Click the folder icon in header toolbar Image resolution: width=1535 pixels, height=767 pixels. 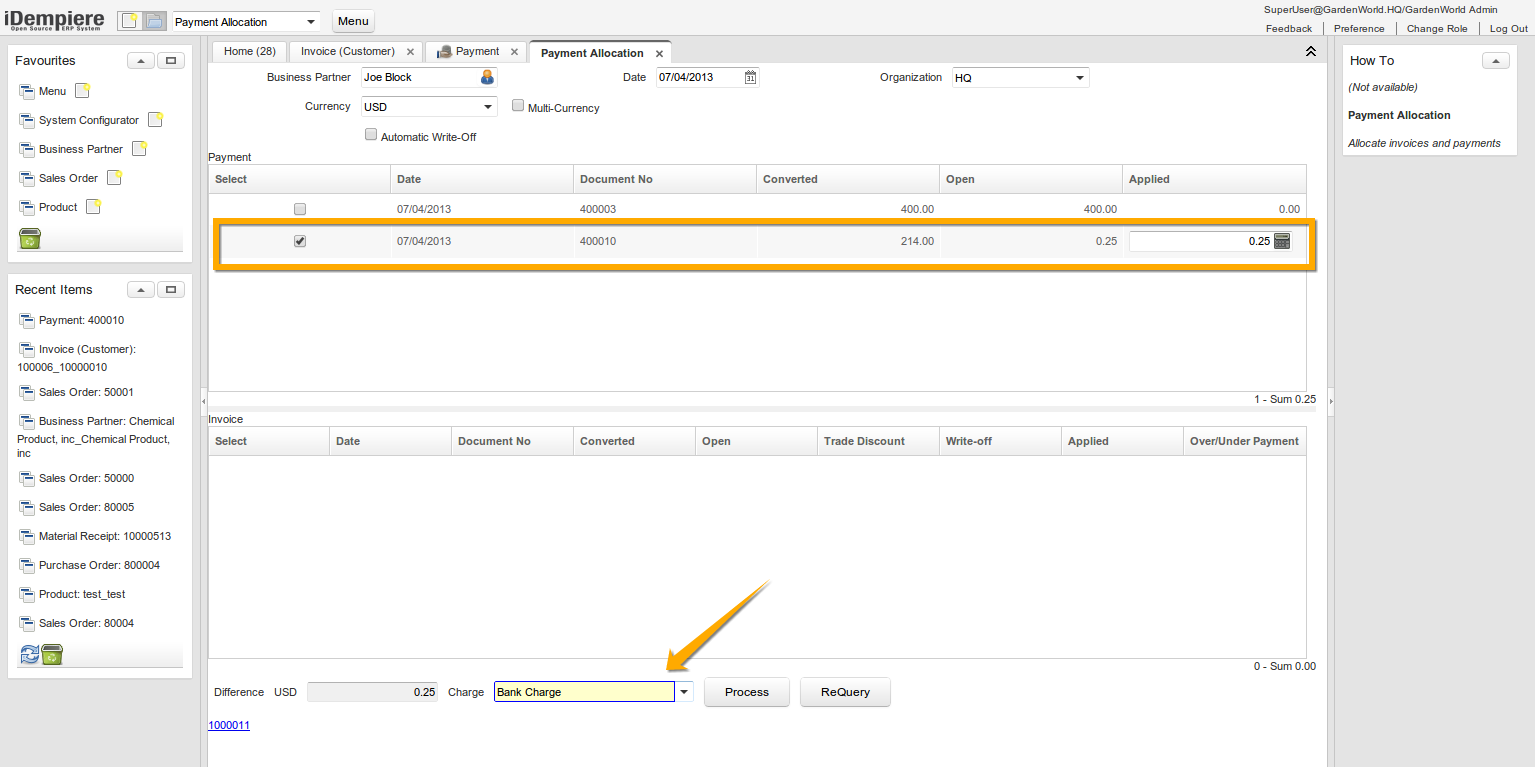coord(154,21)
